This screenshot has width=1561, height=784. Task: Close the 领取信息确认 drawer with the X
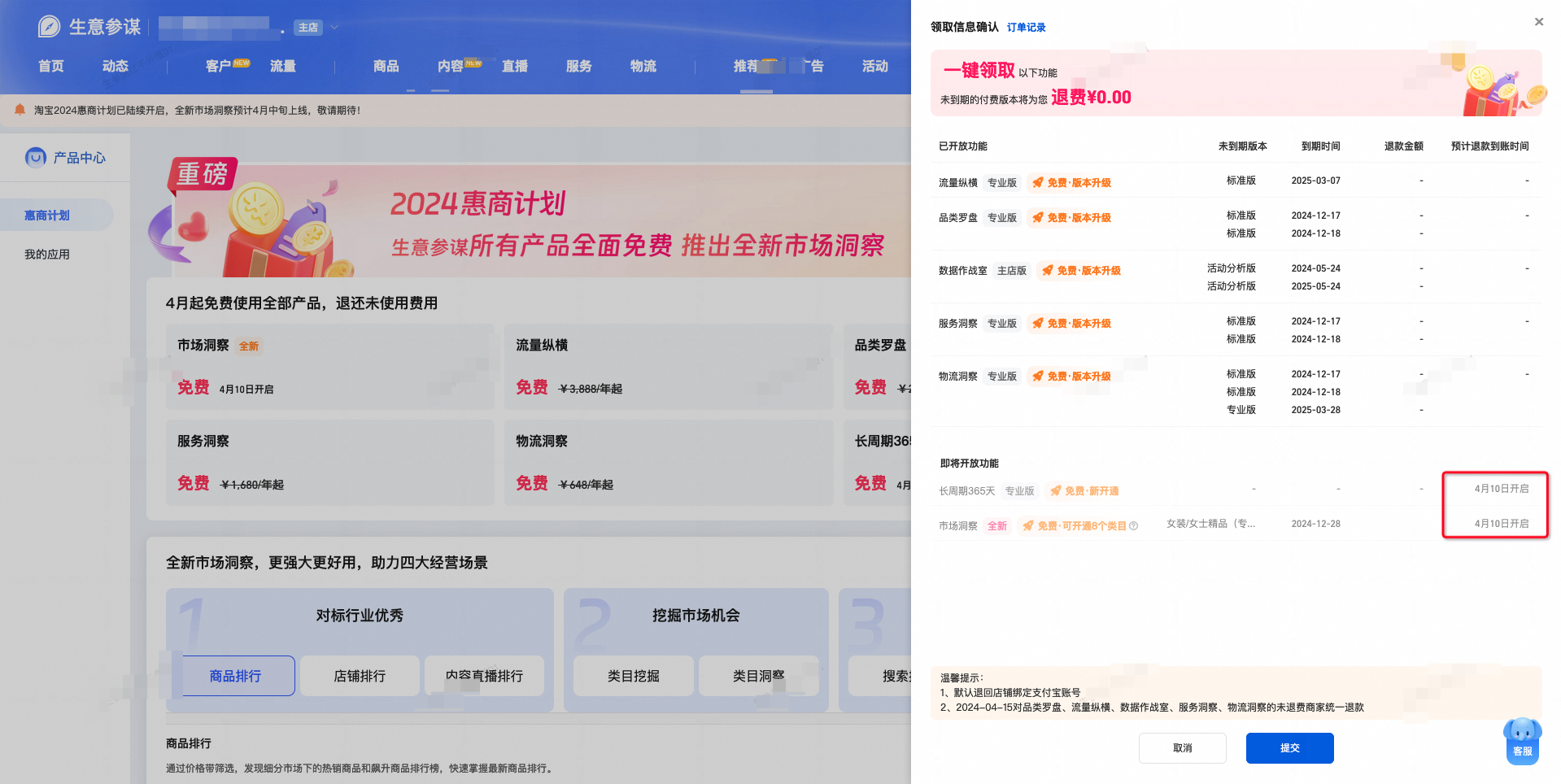1539,22
